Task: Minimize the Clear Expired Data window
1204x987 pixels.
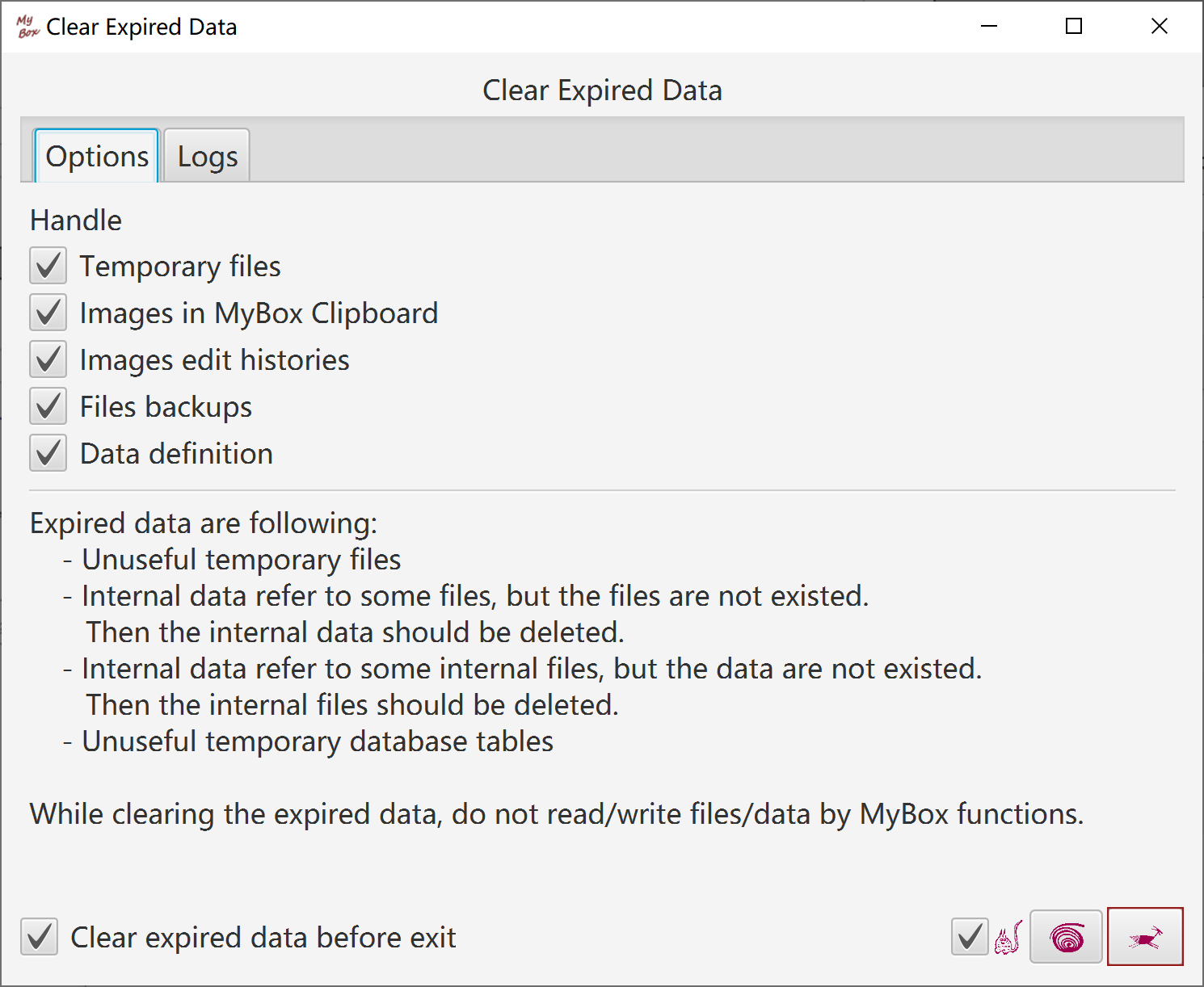Action: [x=989, y=27]
